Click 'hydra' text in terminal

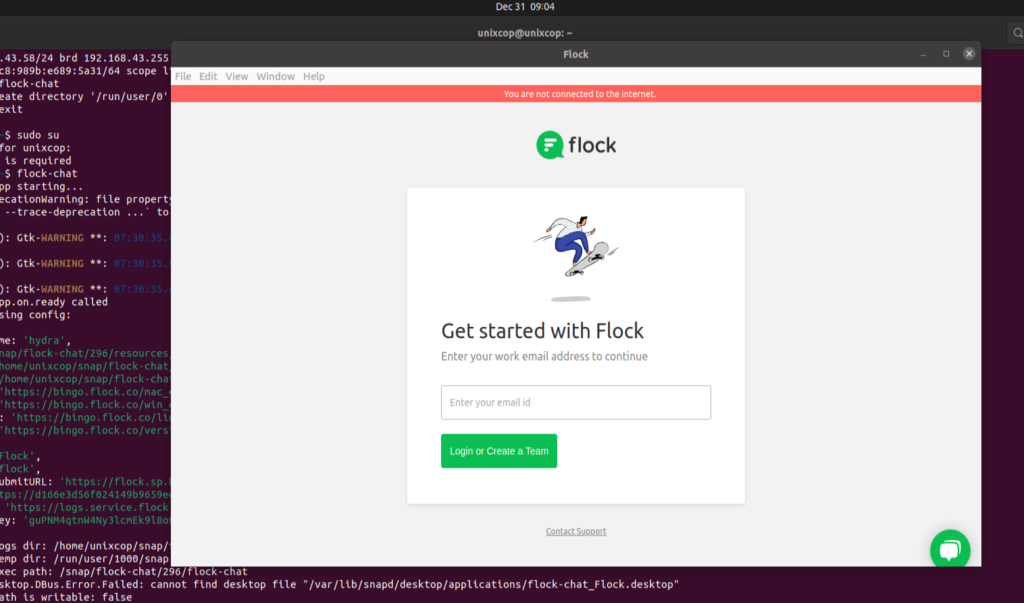pos(44,340)
